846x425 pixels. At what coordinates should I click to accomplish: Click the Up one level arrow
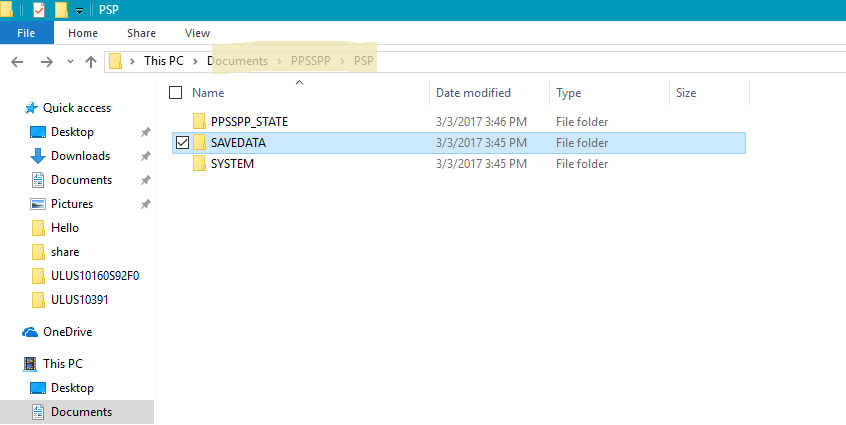click(91, 61)
